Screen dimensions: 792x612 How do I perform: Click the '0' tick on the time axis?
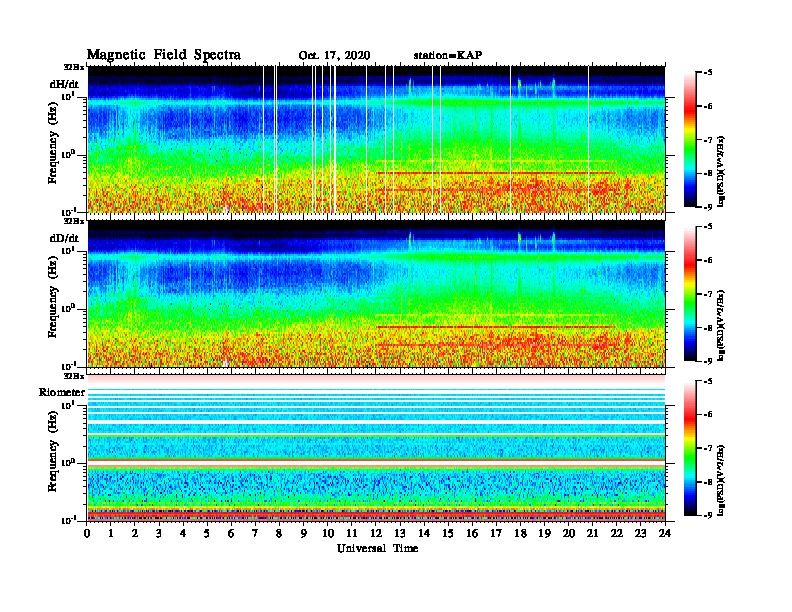(87, 533)
